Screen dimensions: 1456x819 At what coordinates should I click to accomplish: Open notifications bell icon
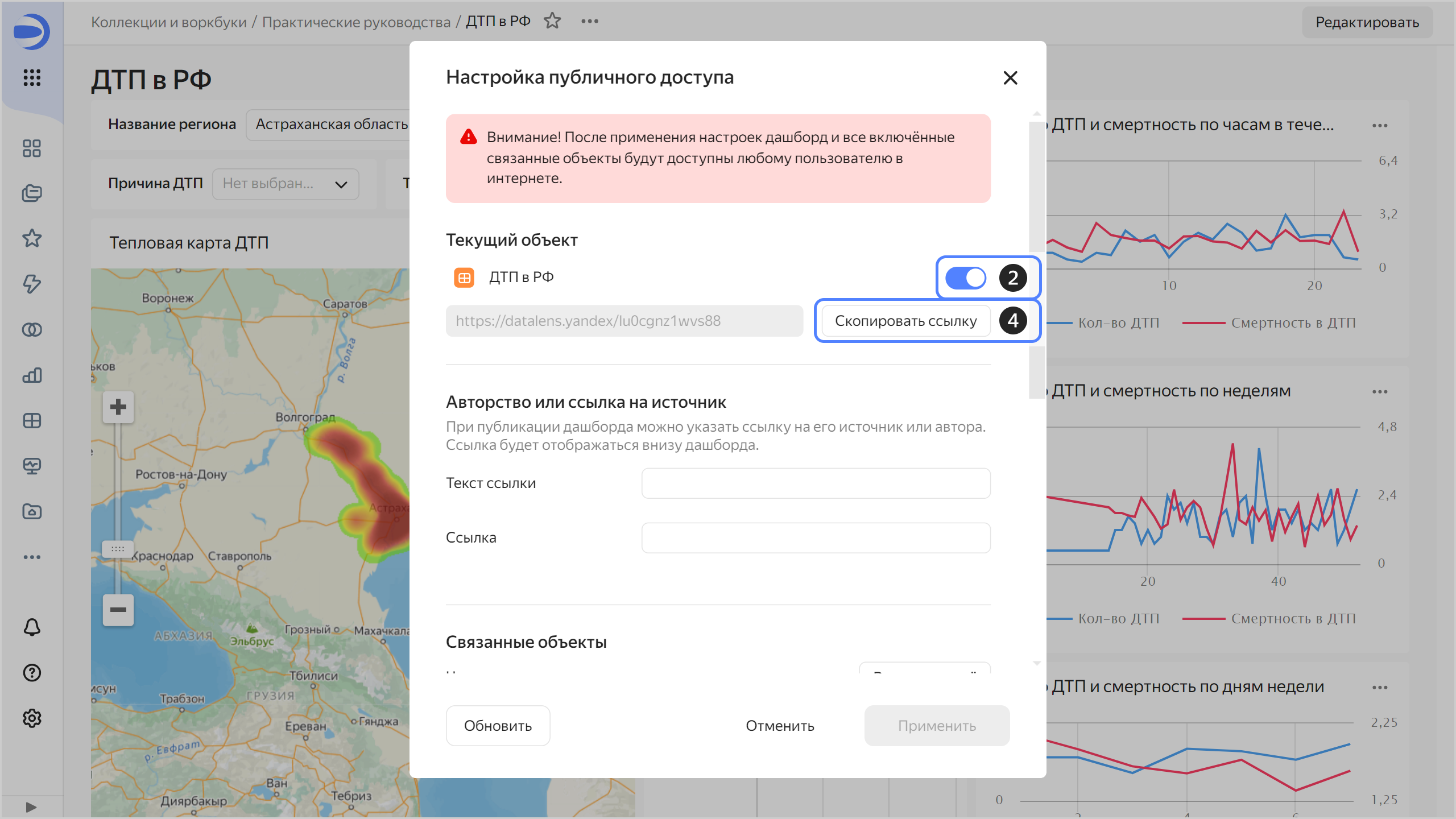(32, 627)
